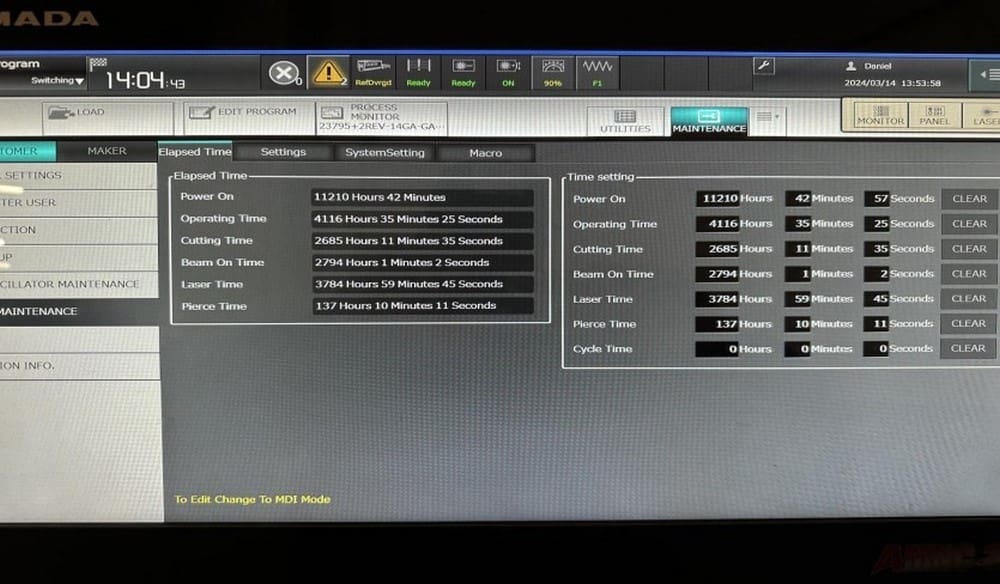Image resolution: width=1000 pixels, height=584 pixels.
Task: Click the Pierce Time hours field 137
Action: point(717,324)
